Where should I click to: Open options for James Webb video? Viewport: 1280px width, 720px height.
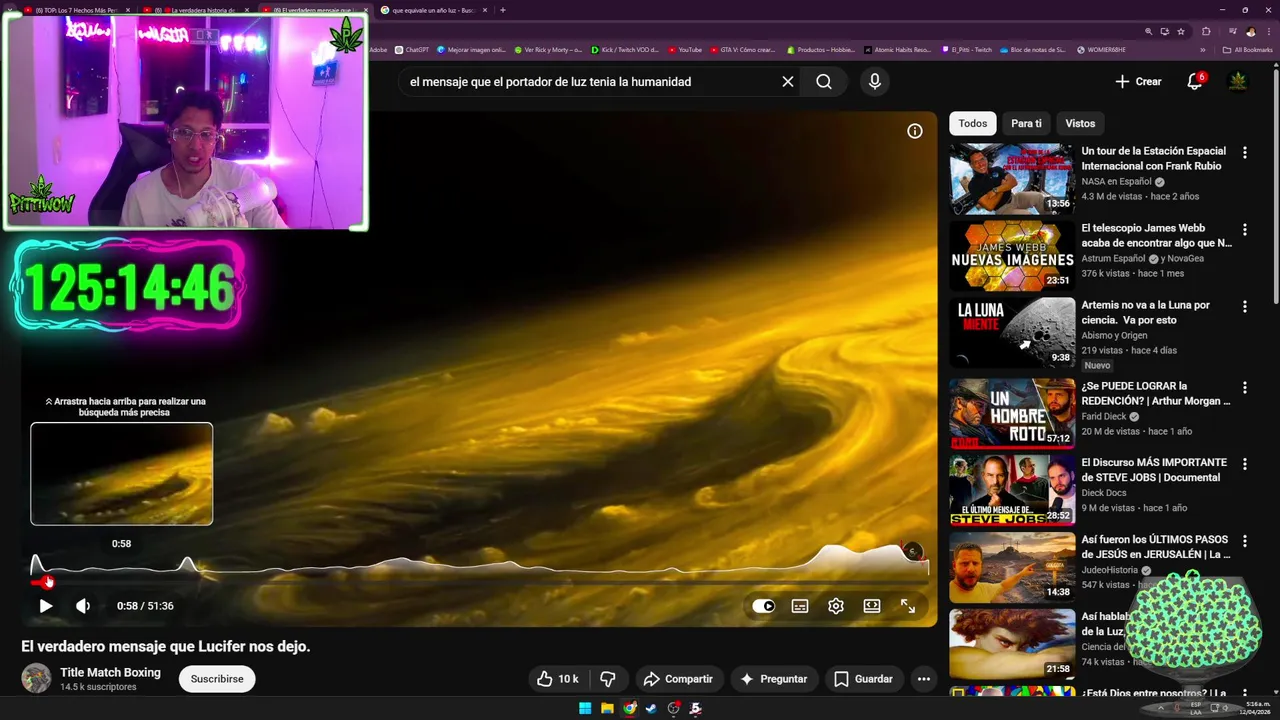click(1245, 229)
